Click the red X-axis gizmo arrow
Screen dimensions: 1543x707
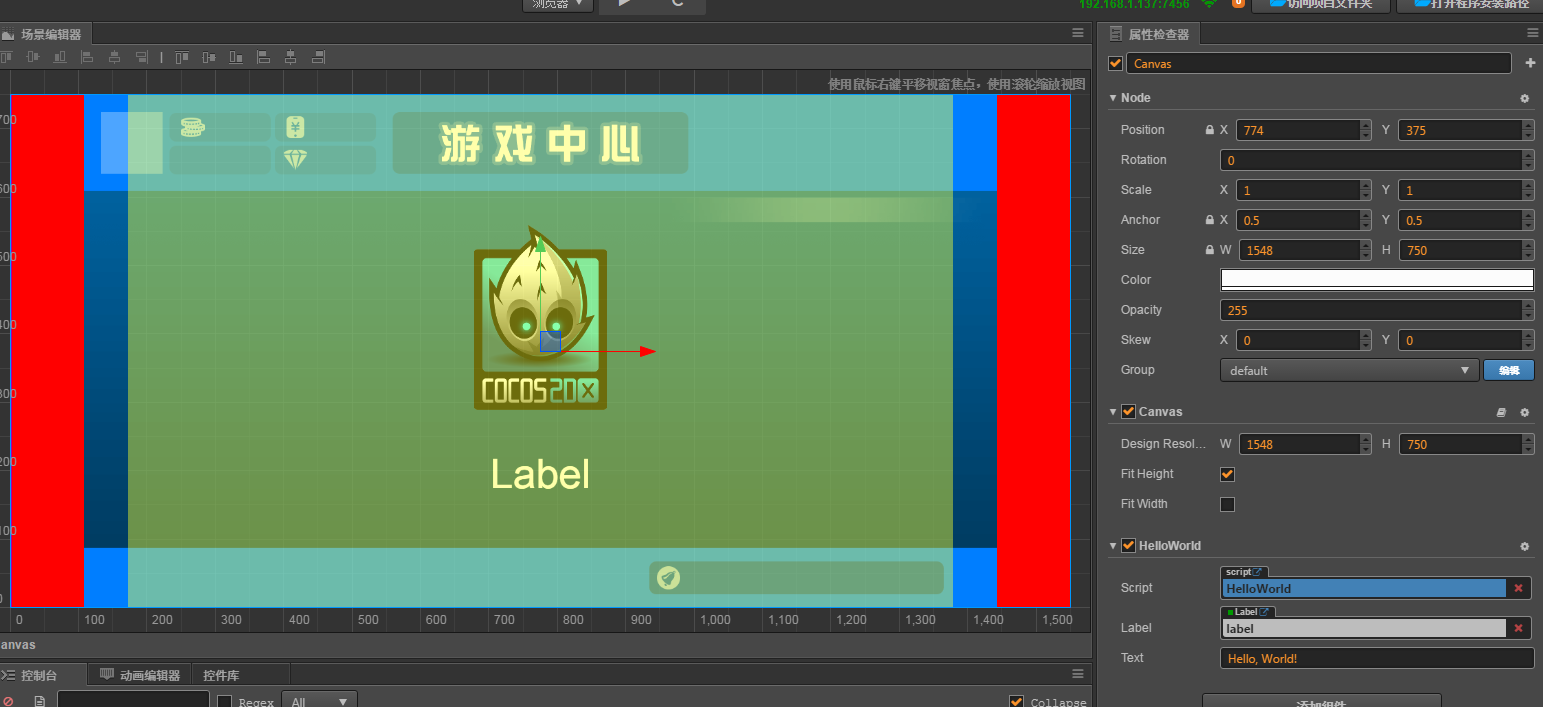pos(647,351)
